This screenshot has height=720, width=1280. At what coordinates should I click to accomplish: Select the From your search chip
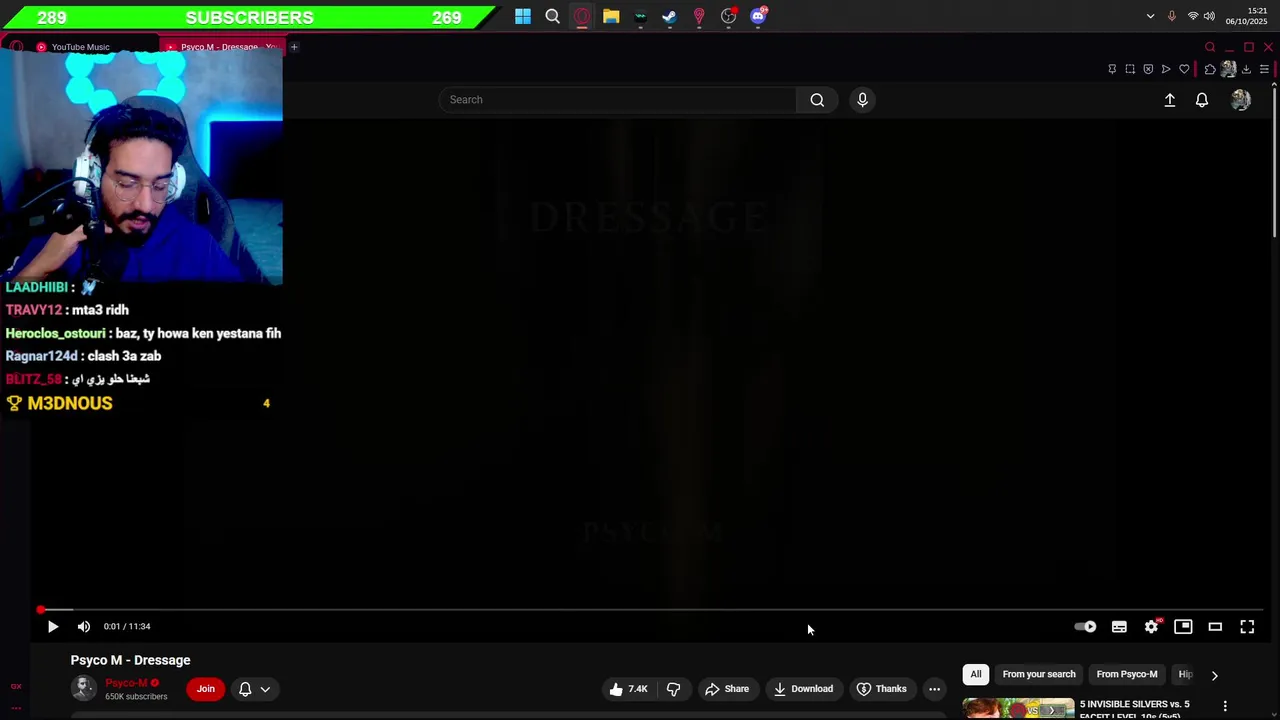[x=1039, y=675]
